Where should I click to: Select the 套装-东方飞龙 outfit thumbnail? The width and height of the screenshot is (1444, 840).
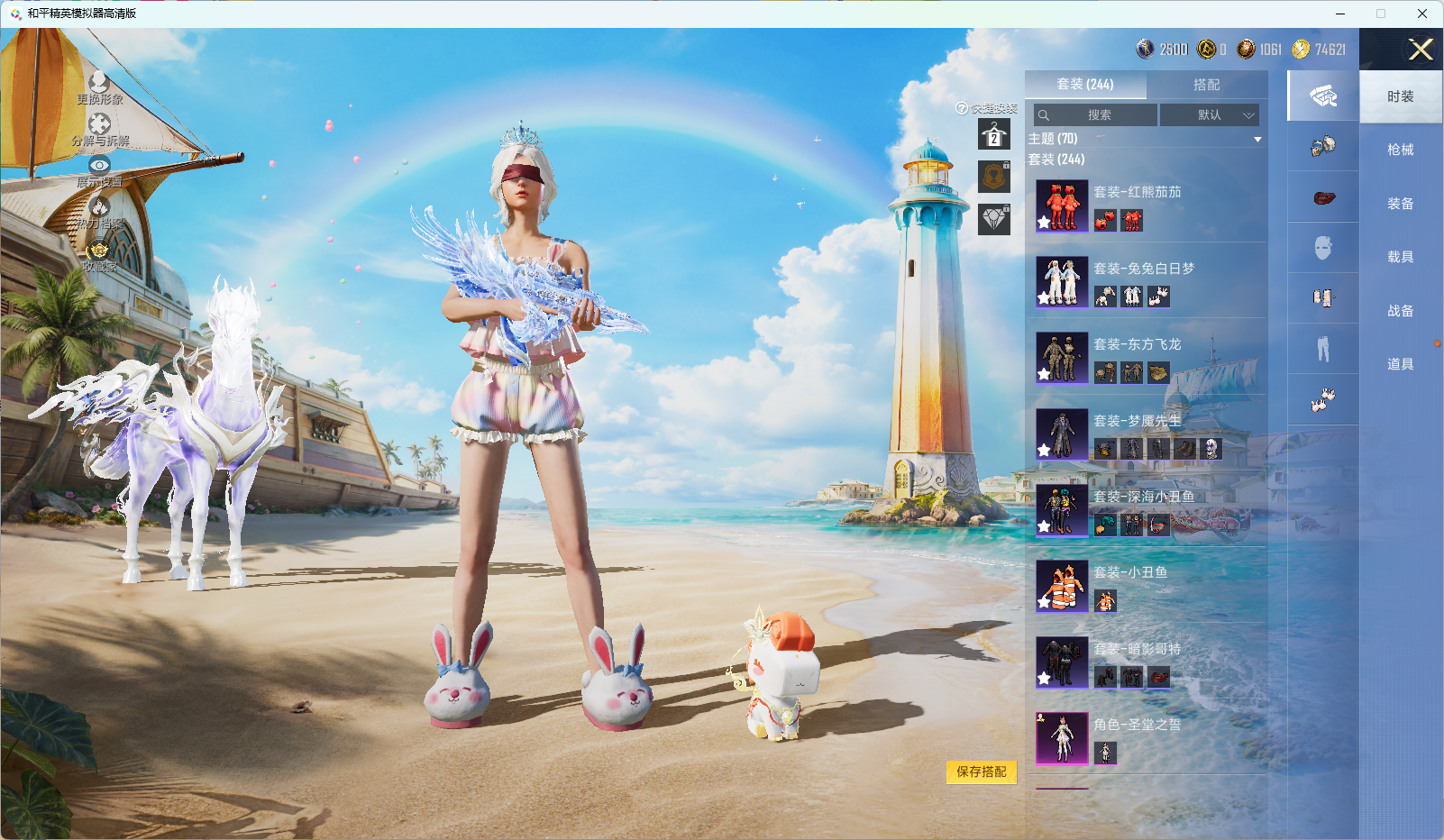pyautogui.click(x=1062, y=358)
